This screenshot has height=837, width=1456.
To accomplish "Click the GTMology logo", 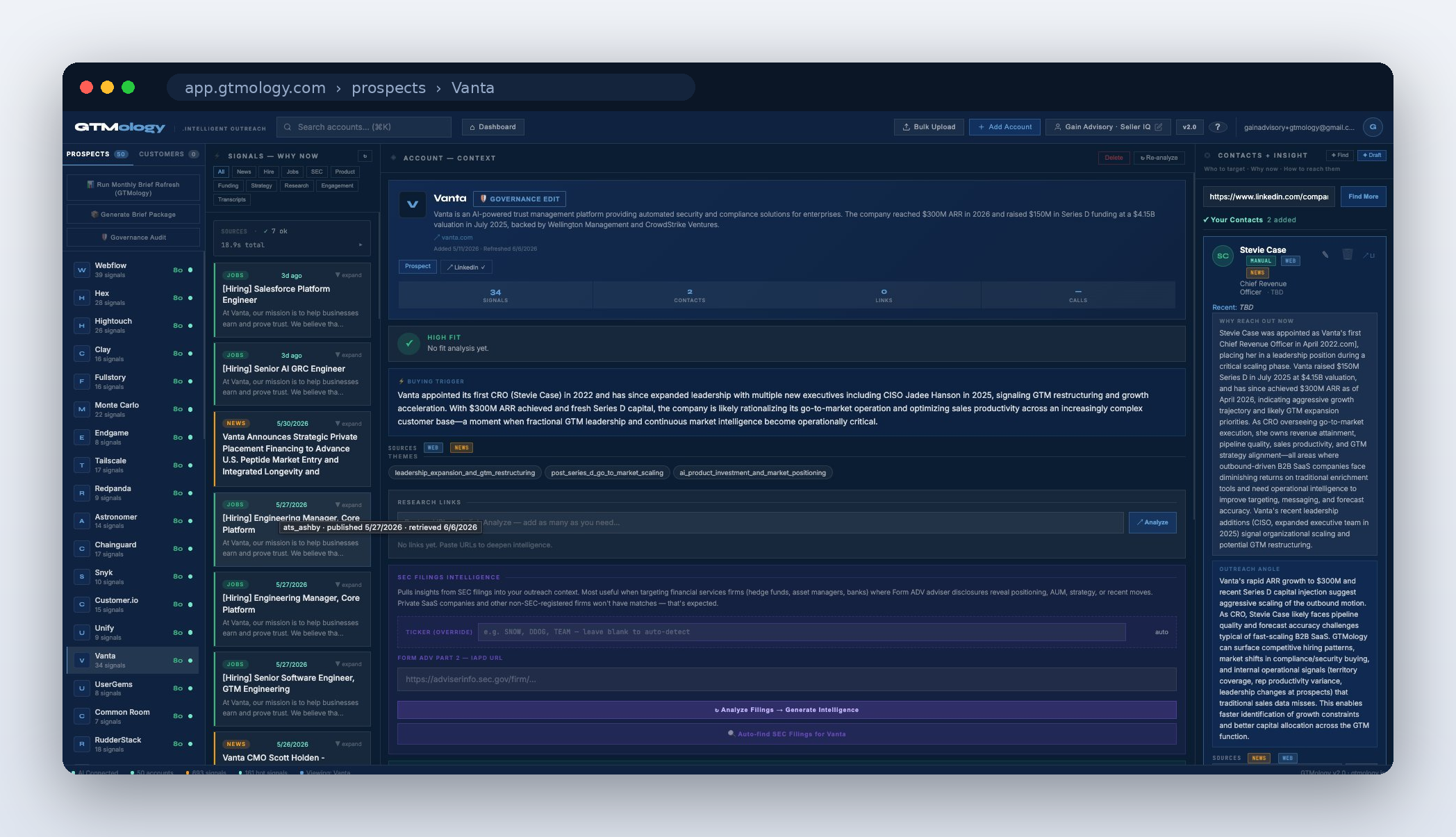I will coord(120,127).
